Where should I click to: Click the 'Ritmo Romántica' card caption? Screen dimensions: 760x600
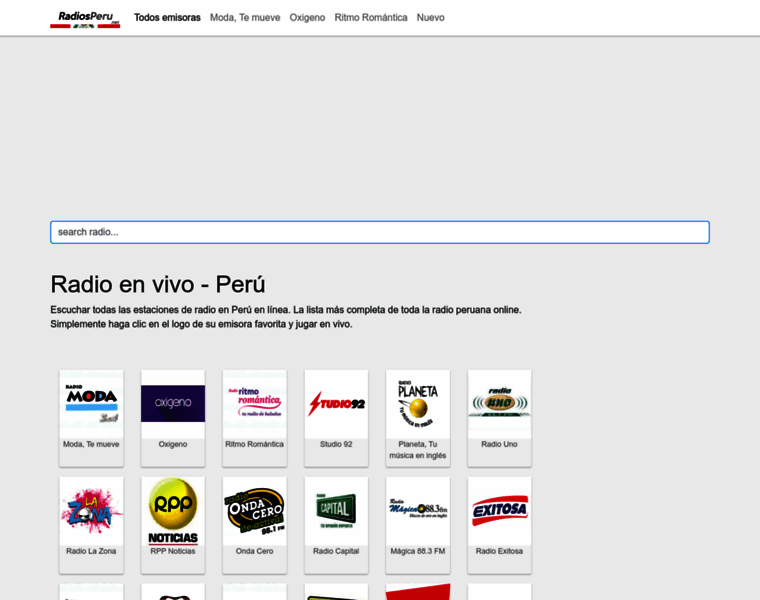coord(254,444)
